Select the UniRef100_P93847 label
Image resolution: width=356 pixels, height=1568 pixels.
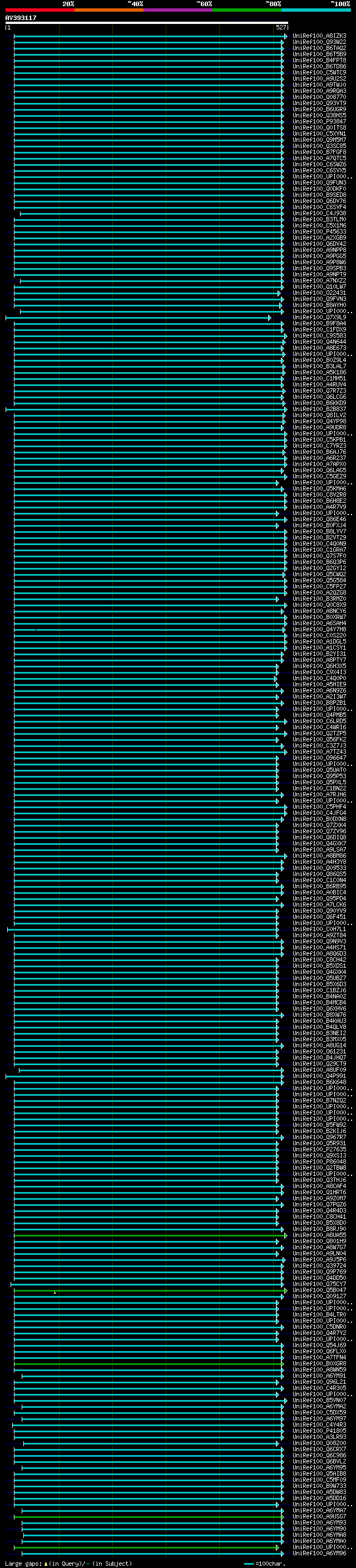pos(319,121)
